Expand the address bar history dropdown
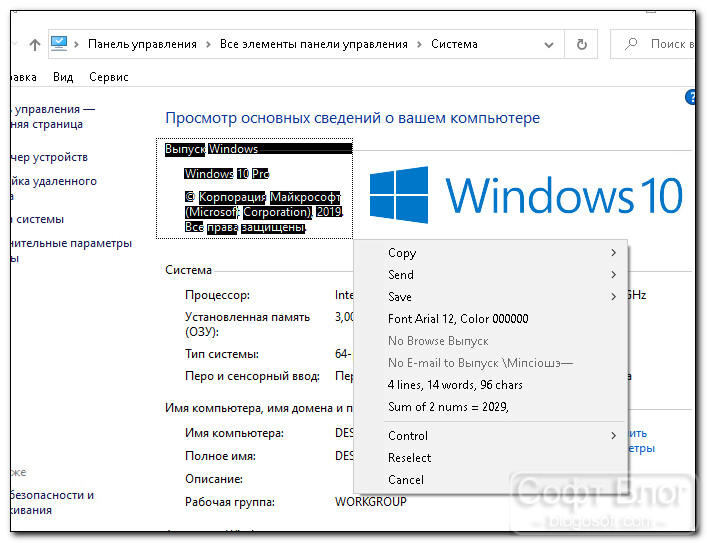Viewport: 707px width, 543px height. [549, 45]
